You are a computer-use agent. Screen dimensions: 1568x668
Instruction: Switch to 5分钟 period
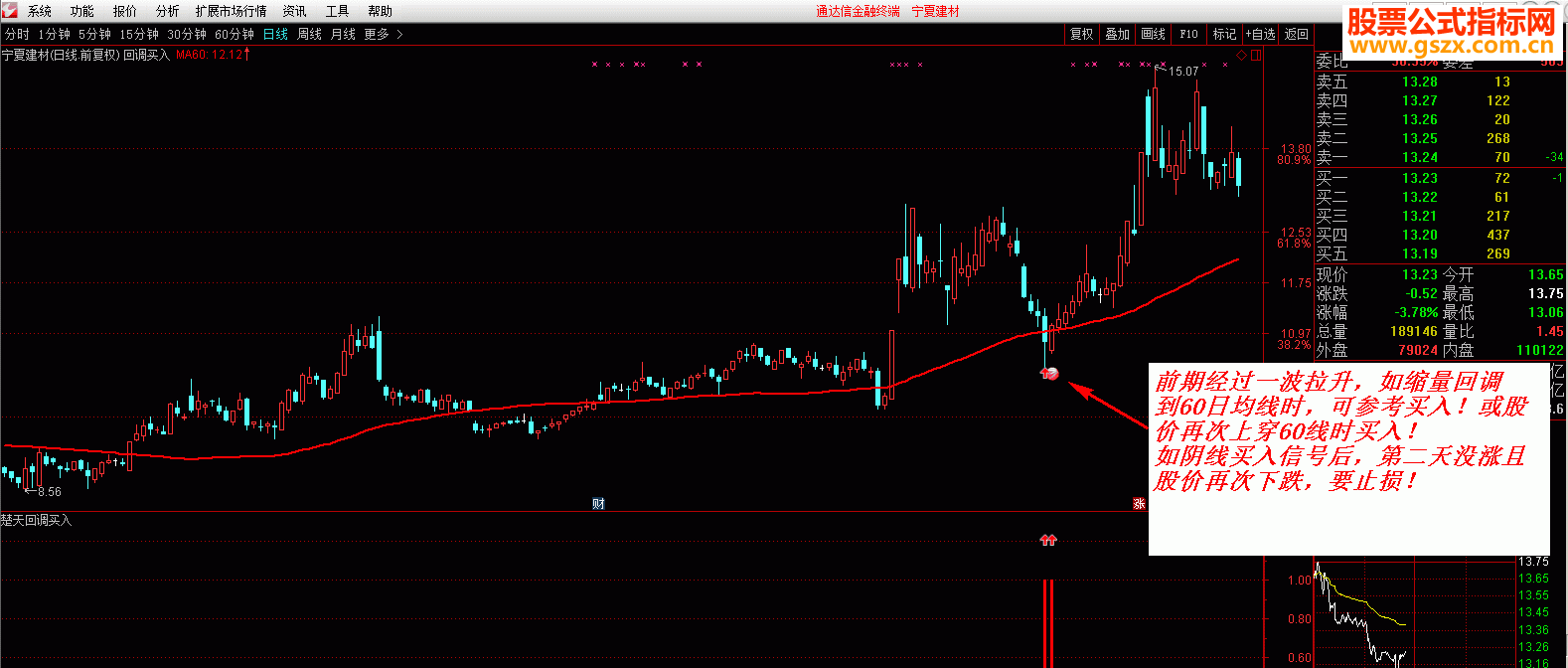point(95,34)
